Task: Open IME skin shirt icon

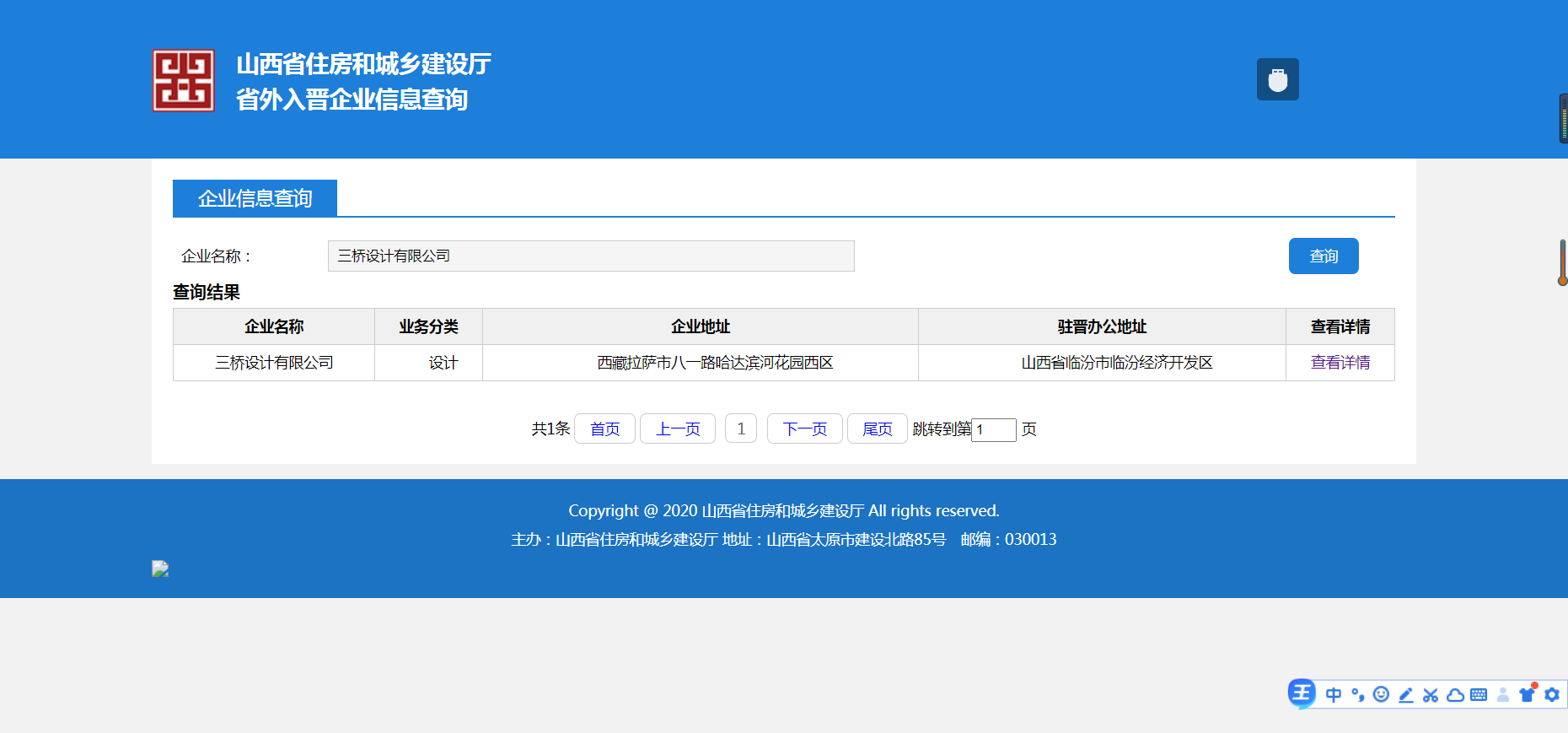Action: click(x=1527, y=695)
